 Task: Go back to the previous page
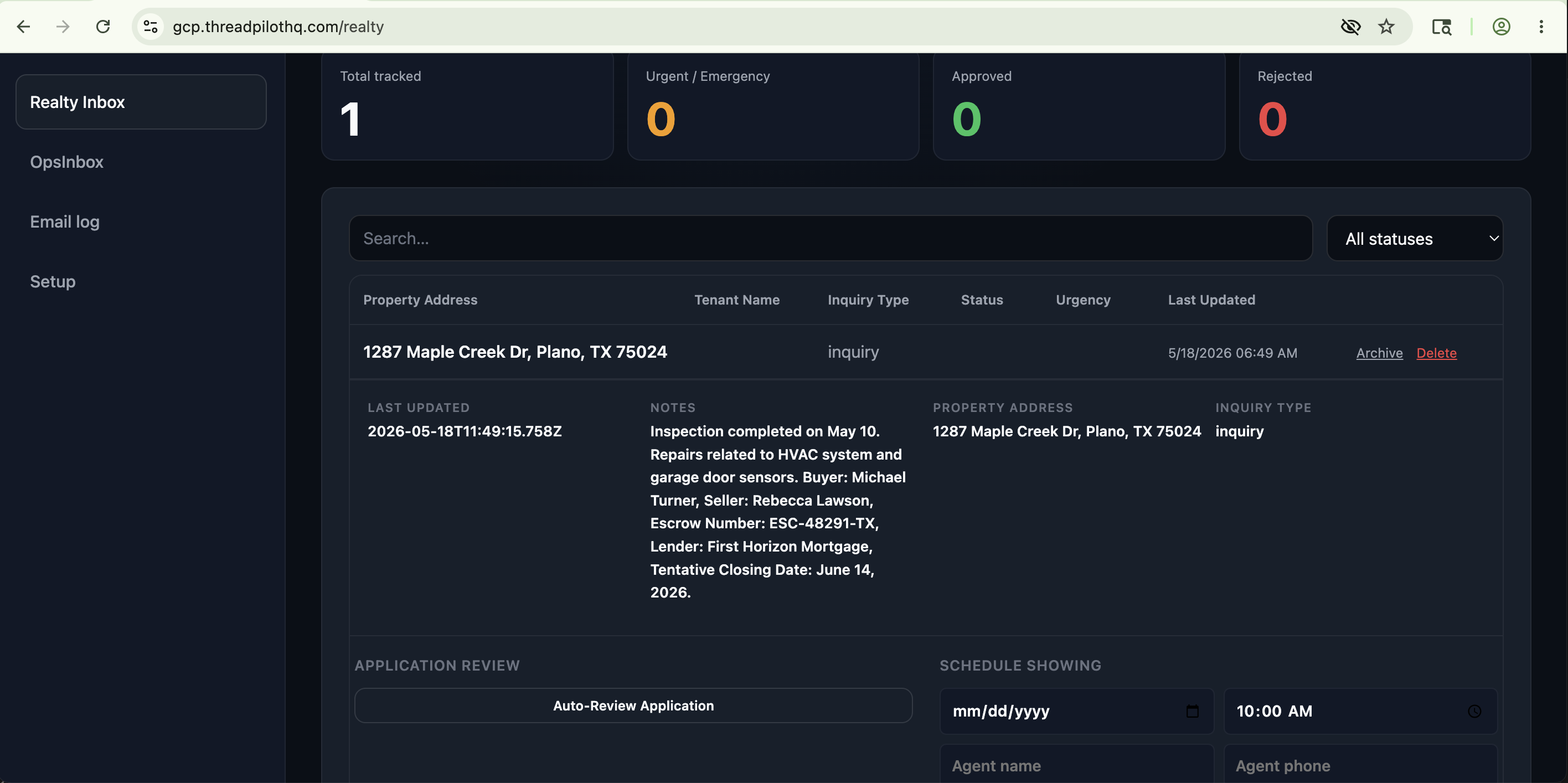[24, 27]
